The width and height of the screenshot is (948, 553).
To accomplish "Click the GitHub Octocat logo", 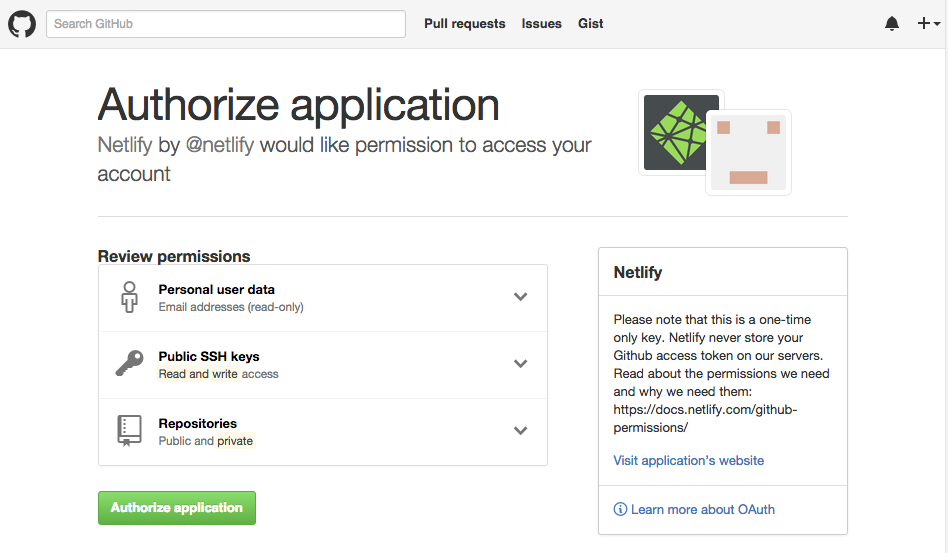I will [22, 24].
